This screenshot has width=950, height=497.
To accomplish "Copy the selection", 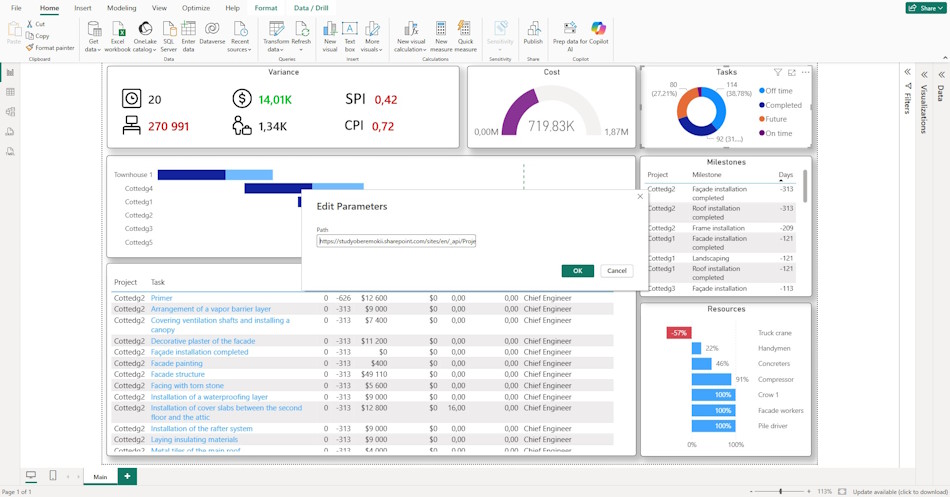I will [x=38, y=36].
